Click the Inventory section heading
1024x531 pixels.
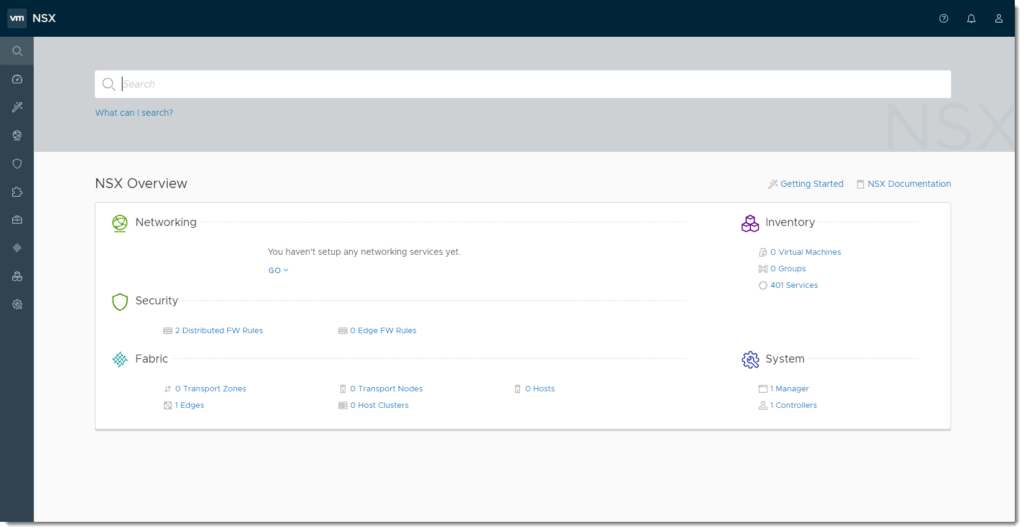click(790, 223)
